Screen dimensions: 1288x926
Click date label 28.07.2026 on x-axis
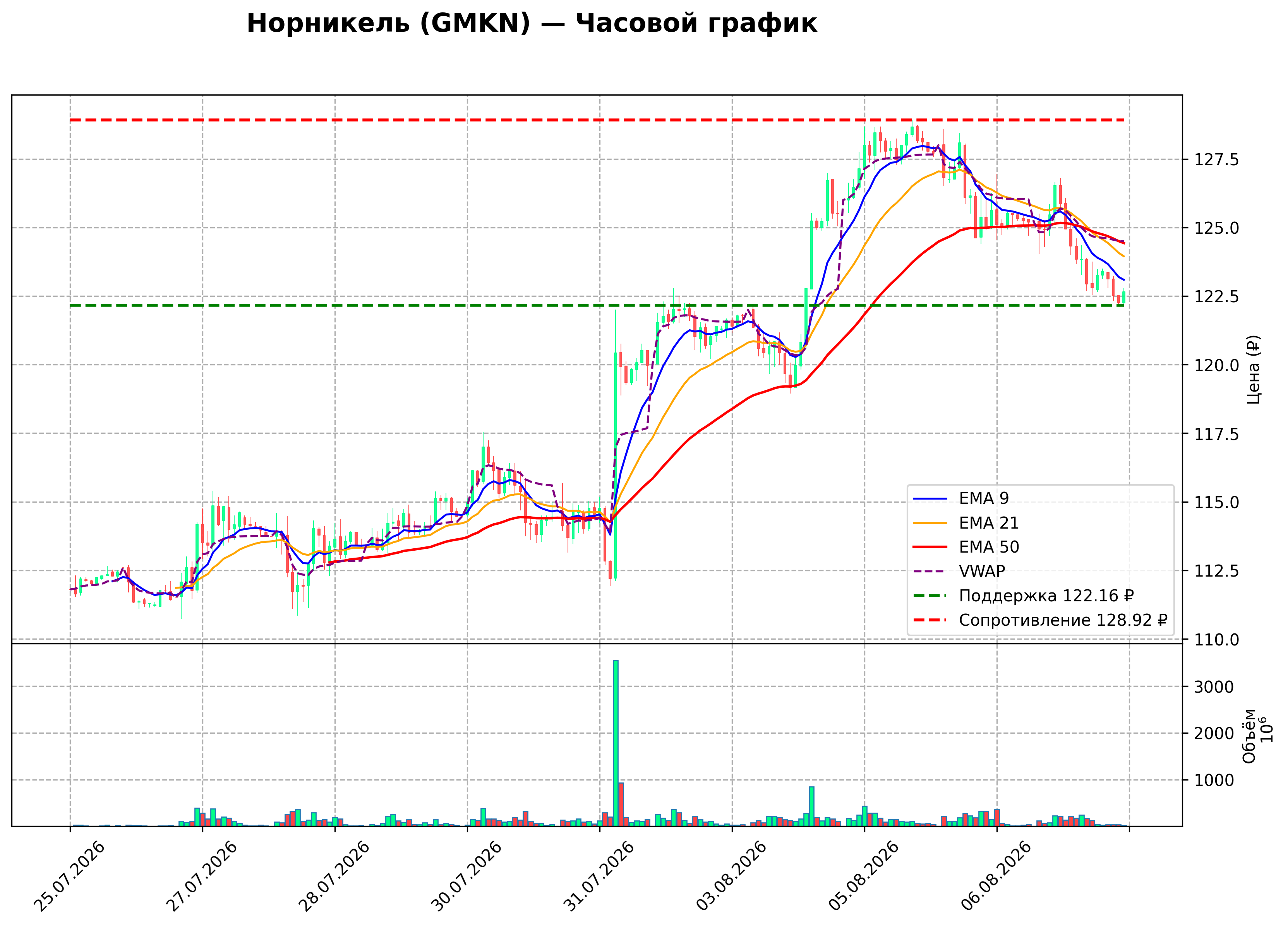[334, 876]
